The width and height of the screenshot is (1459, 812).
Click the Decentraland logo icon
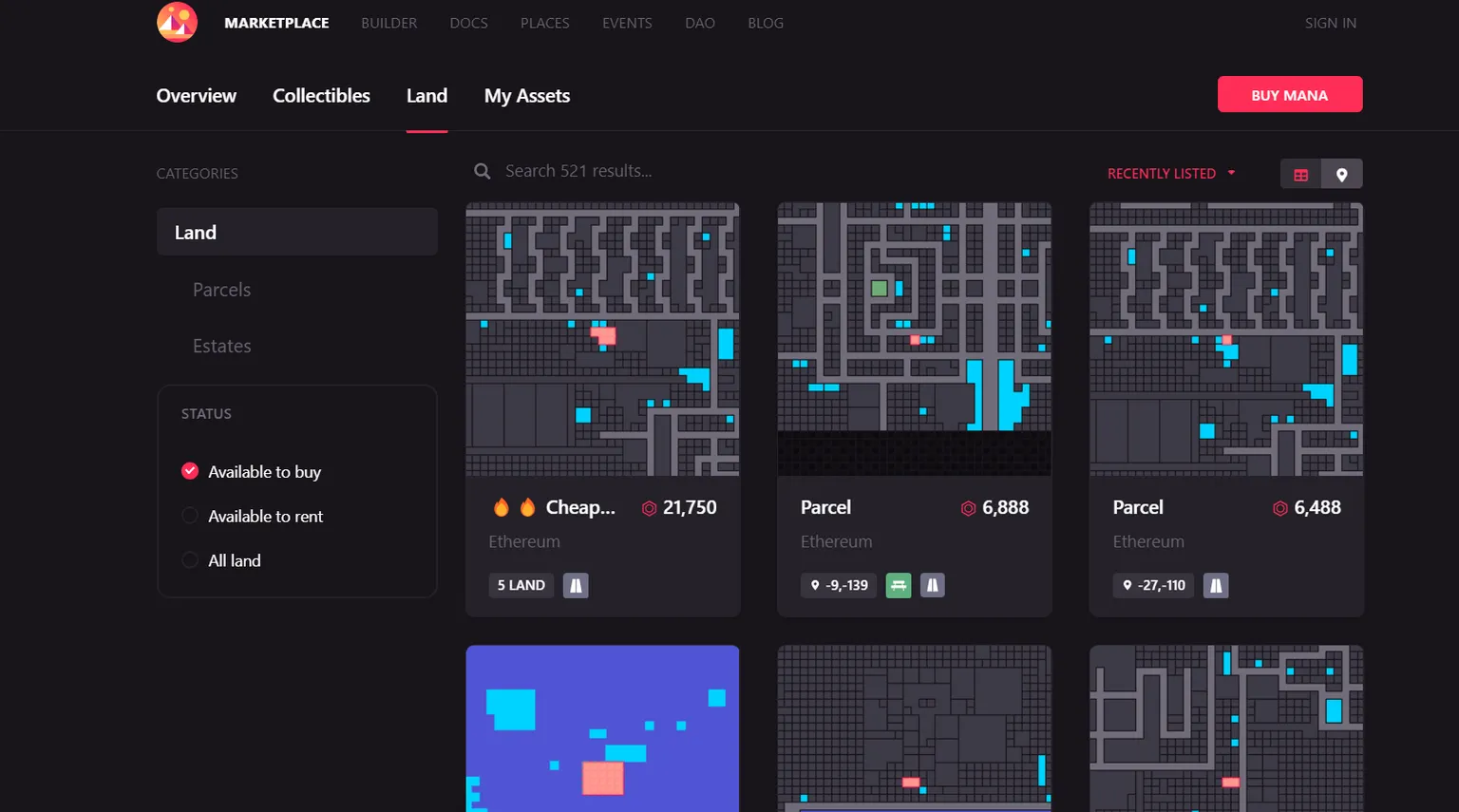pos(177,22)
